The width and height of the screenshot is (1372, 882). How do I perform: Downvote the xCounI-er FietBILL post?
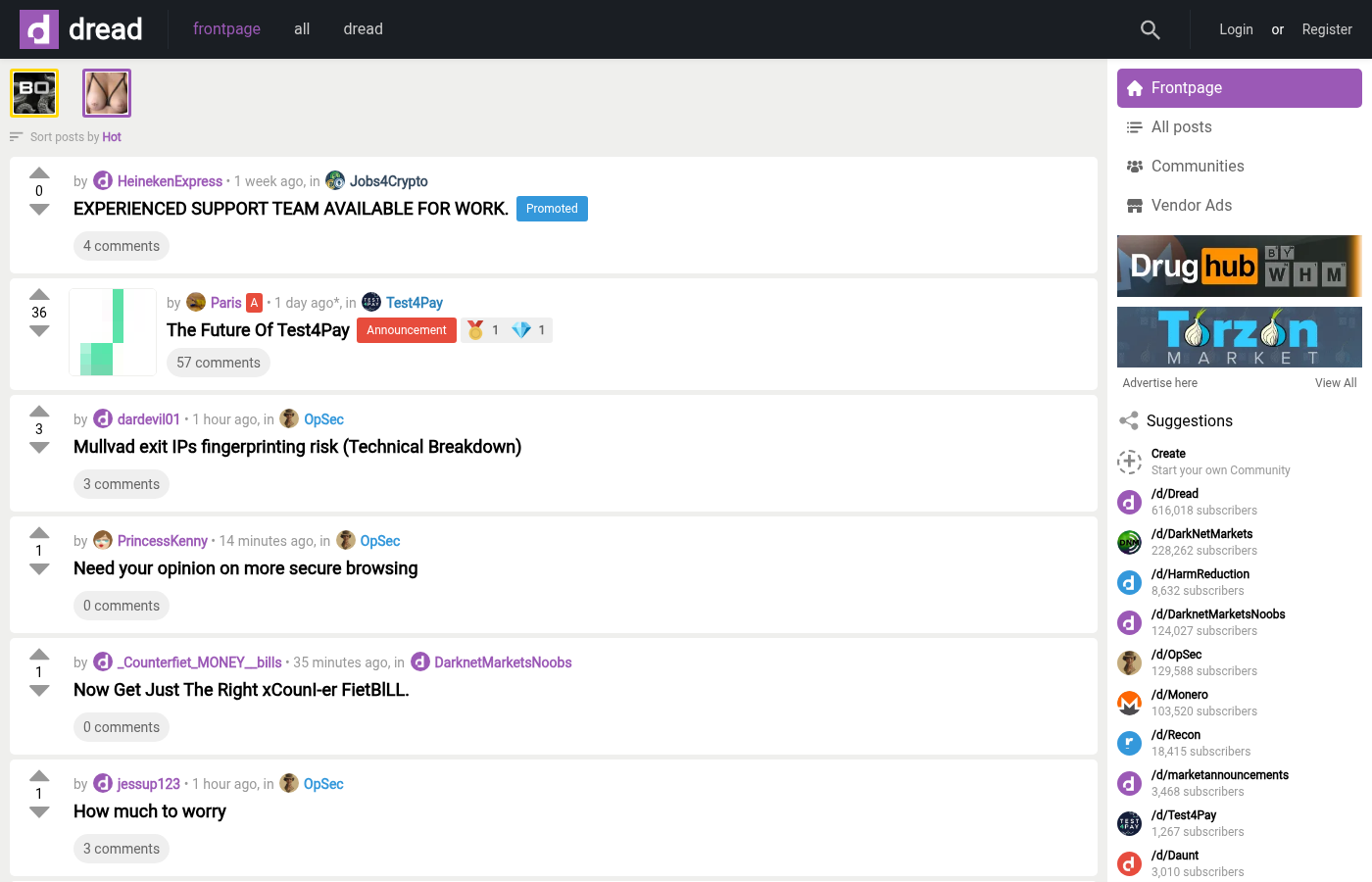coord(39,691)
